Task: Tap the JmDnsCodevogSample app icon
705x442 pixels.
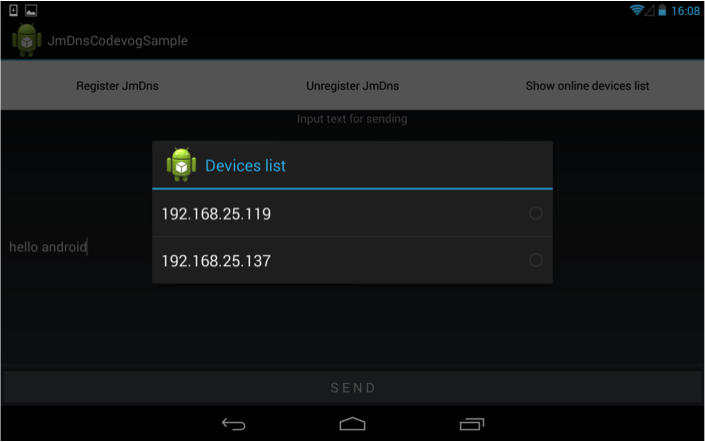Action: pos(27,40)
